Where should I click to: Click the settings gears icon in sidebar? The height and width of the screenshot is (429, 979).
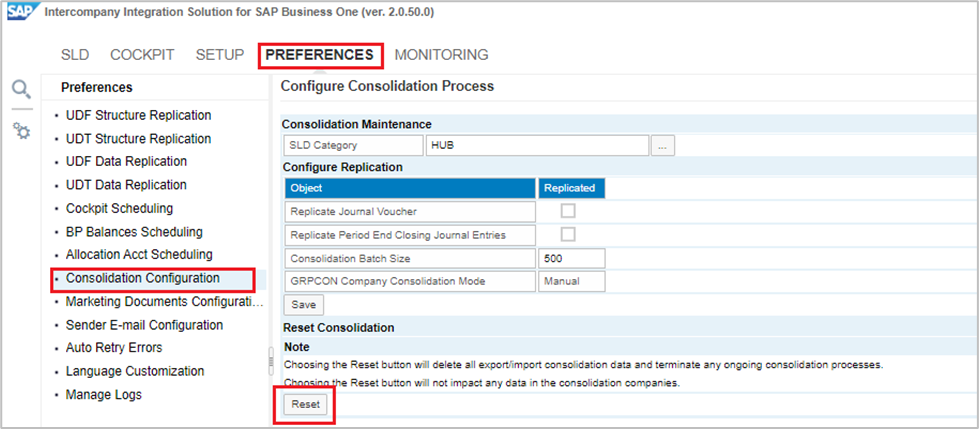point(21,131)
